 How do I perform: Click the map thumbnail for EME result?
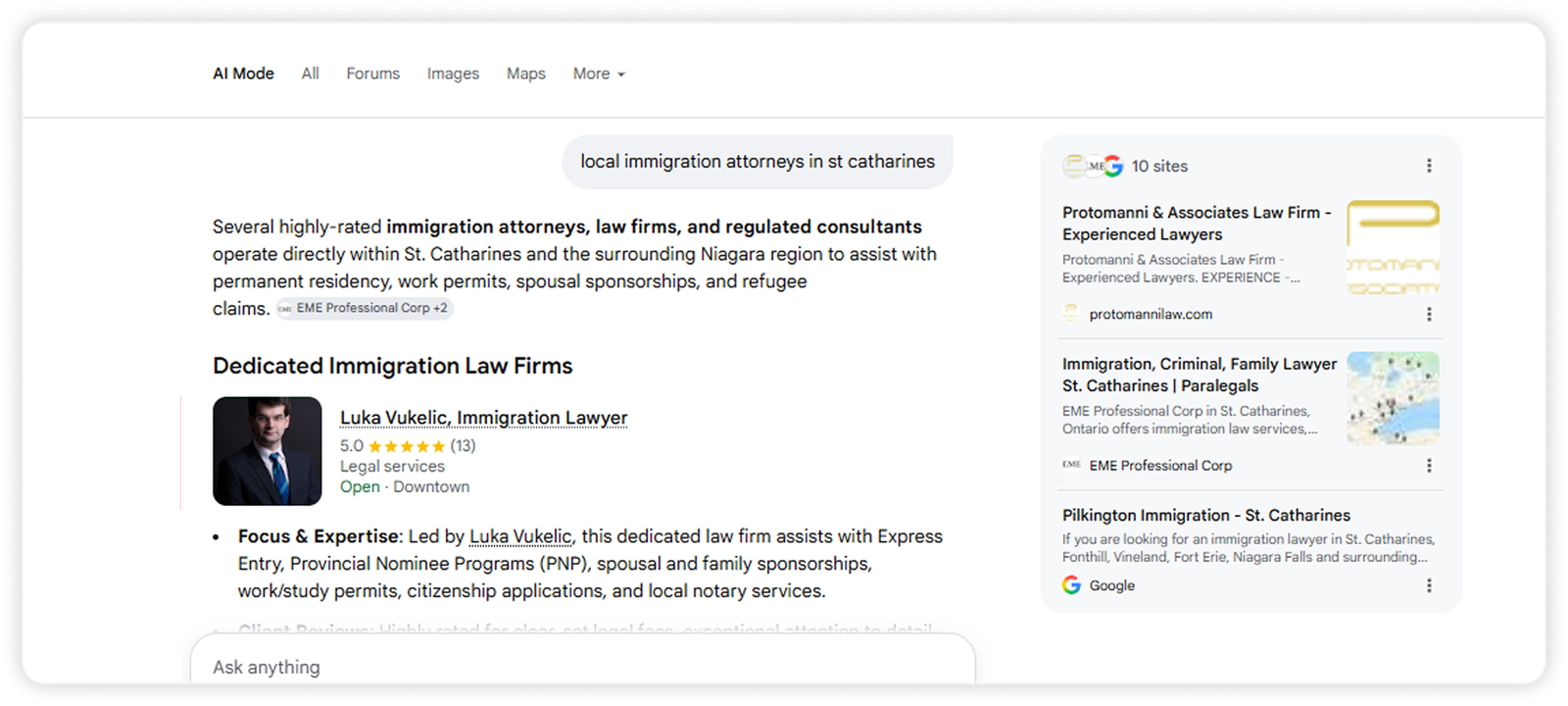point(1393,398)
